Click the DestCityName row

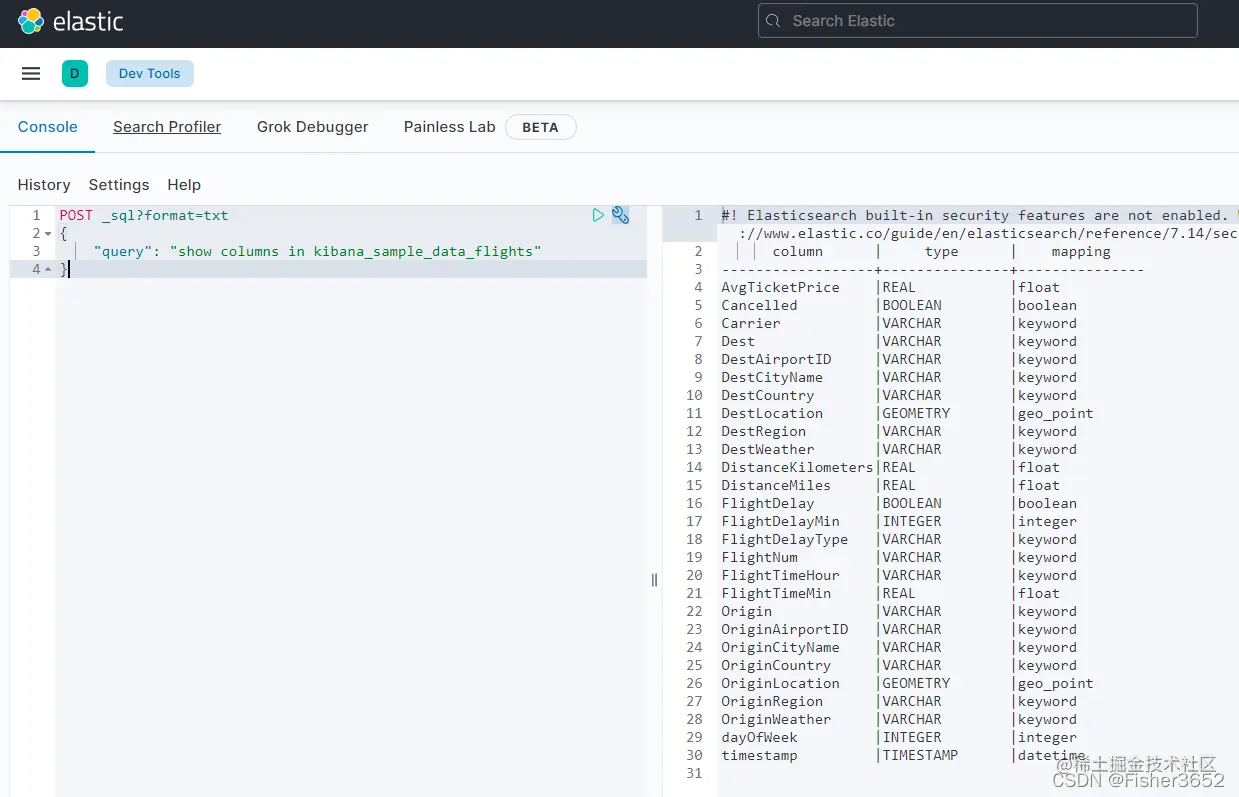[x=899, y=377]
